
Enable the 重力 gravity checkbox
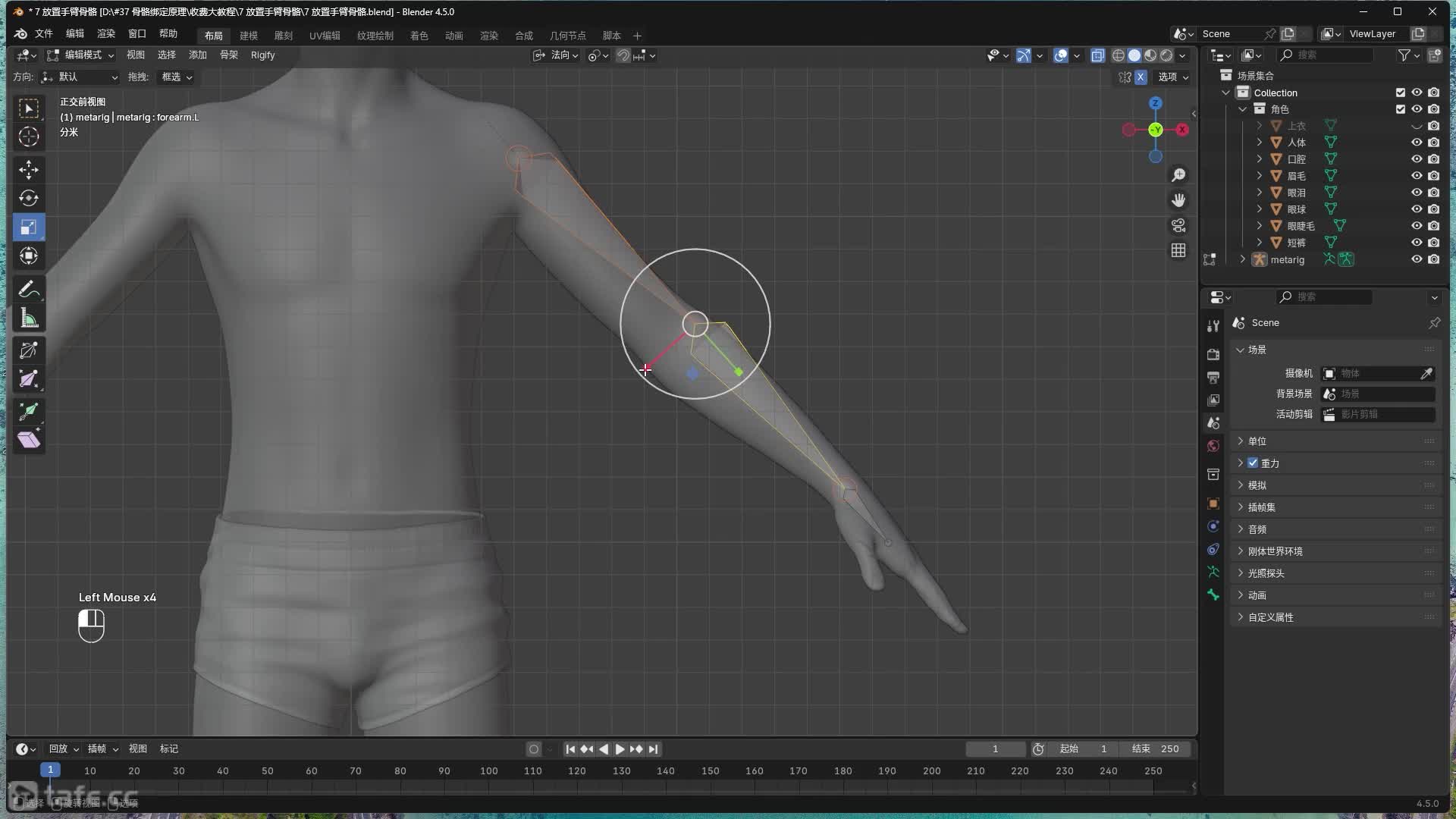(1253, 463)
